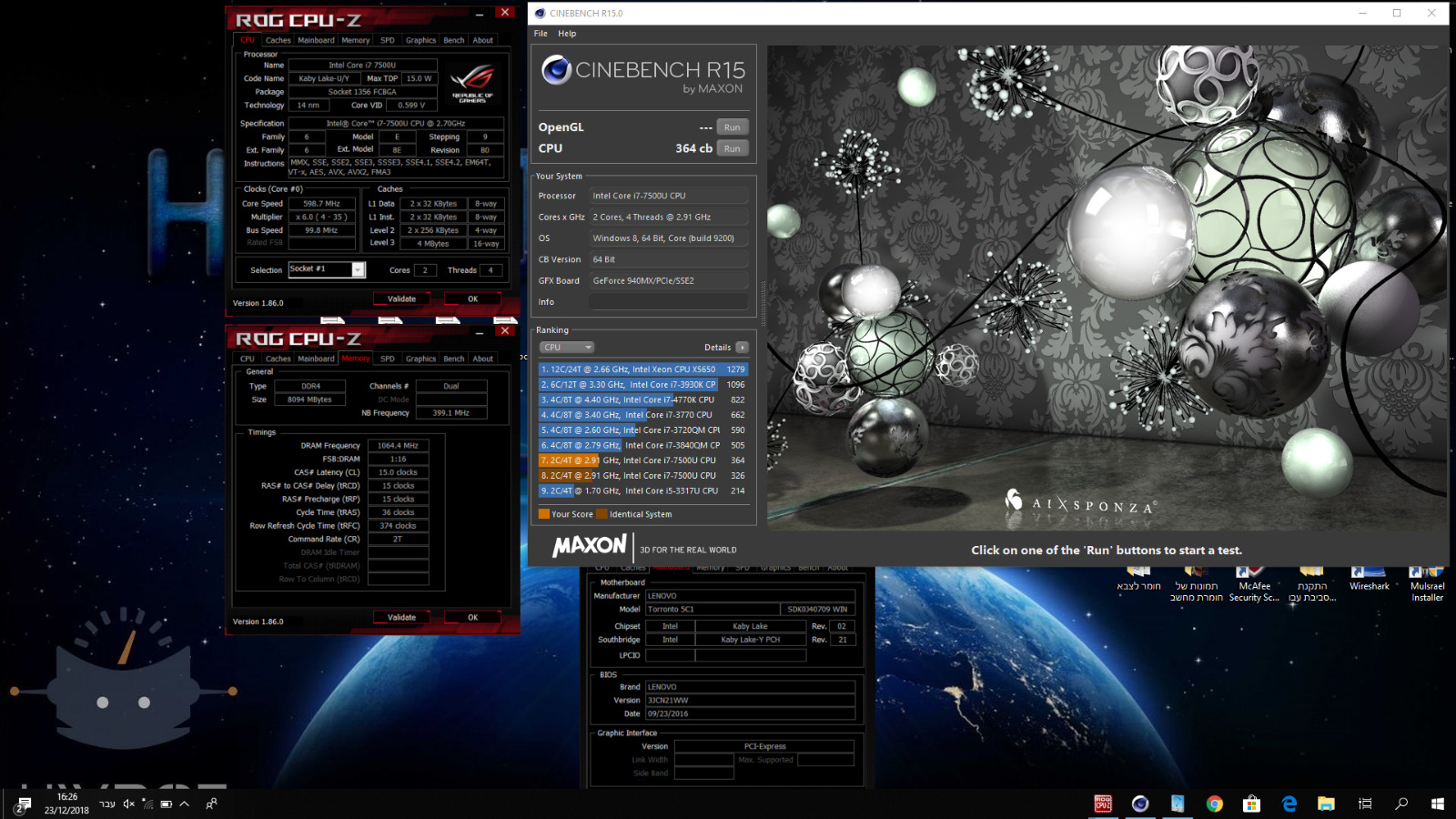Open Microsoft Edge from the taskbar
Screen dimensions: 1456x819
click(1289, 804)
